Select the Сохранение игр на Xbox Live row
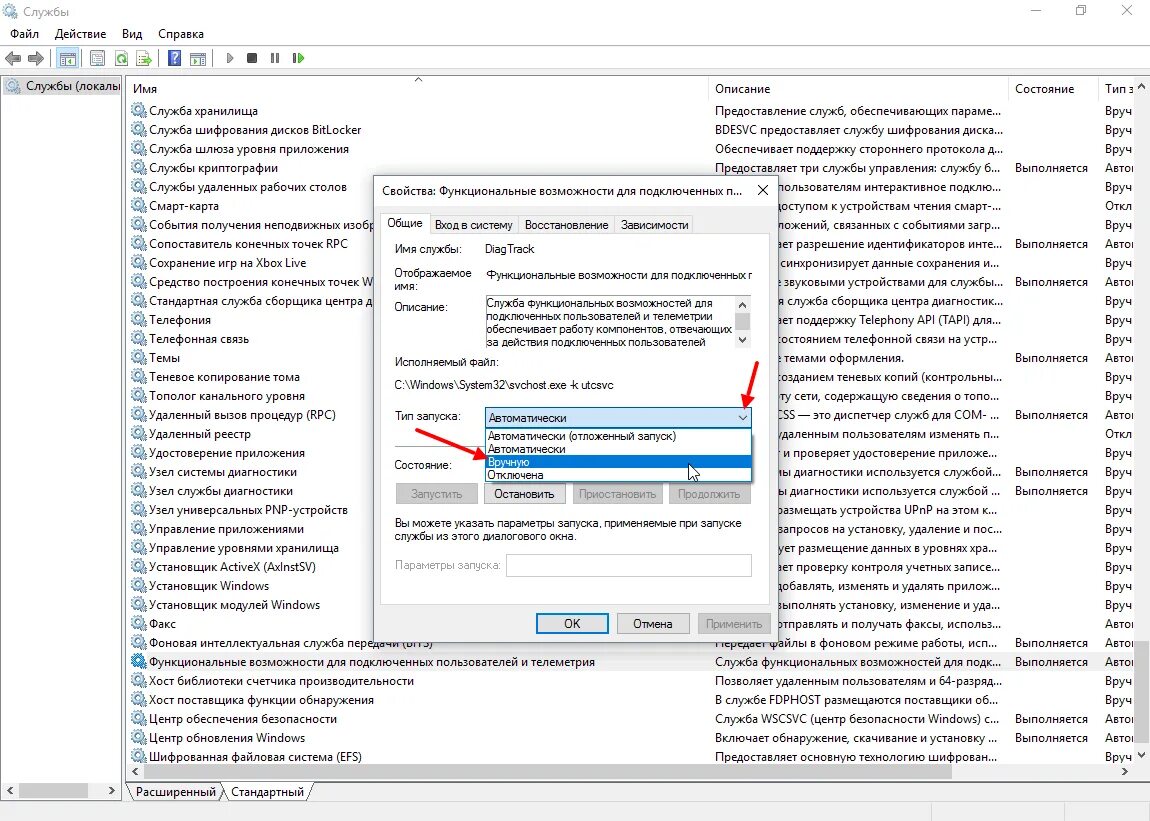Screen dimensions: 1150x821 click(251, 263)
